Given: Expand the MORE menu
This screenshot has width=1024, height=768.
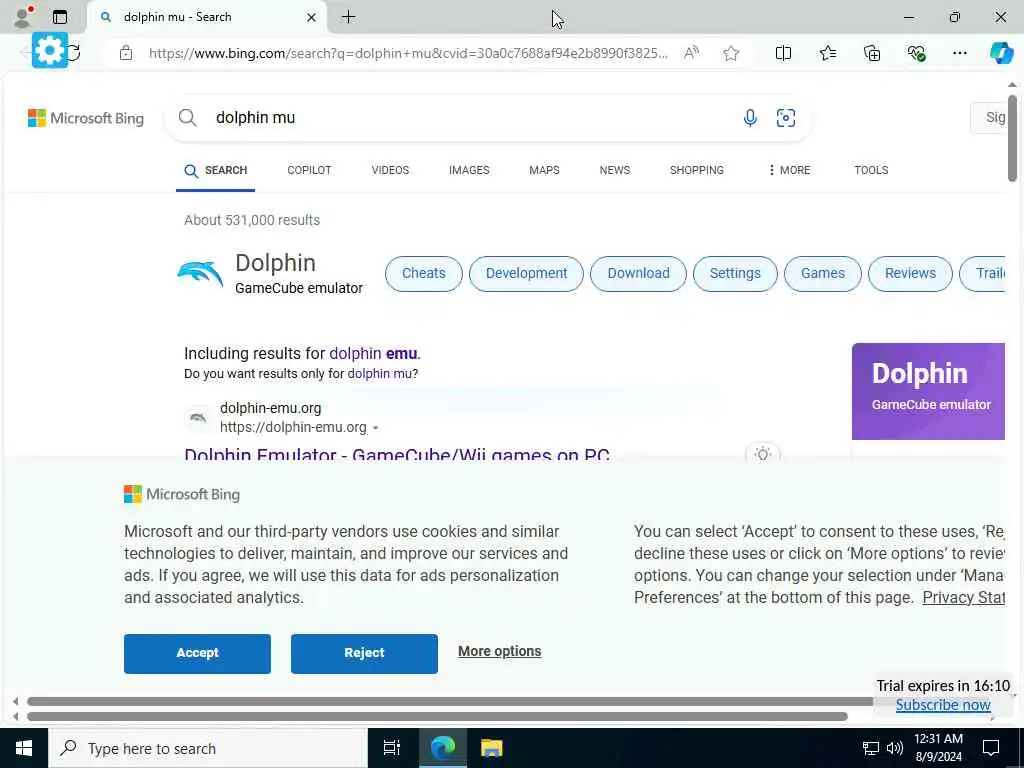Looking at the screenshot, I should click(789, 170).
